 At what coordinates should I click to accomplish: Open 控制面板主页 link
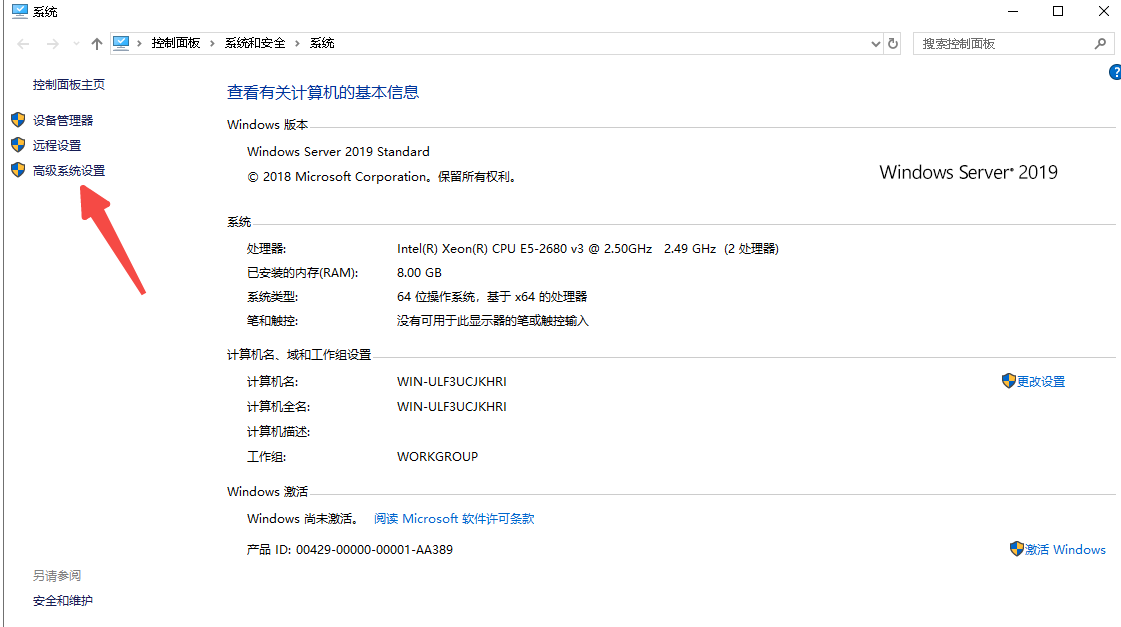tap(69, 84)
